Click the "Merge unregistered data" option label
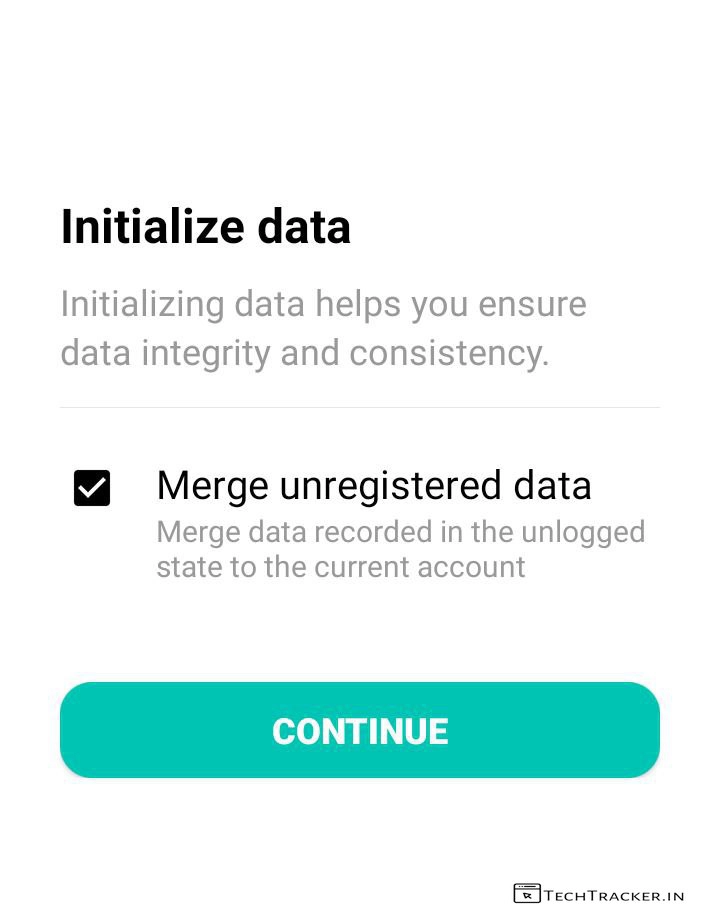720x924 pixels. (x=374, y=486)
